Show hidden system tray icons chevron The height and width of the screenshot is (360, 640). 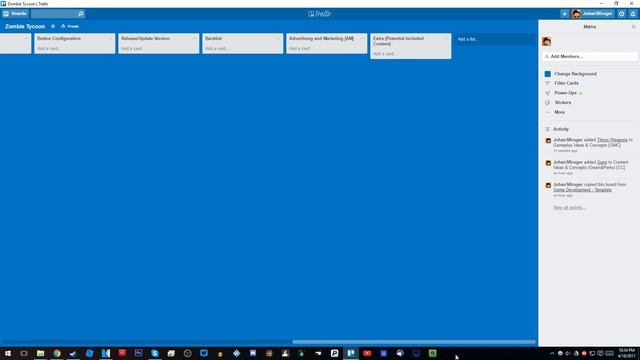(552, 353)
